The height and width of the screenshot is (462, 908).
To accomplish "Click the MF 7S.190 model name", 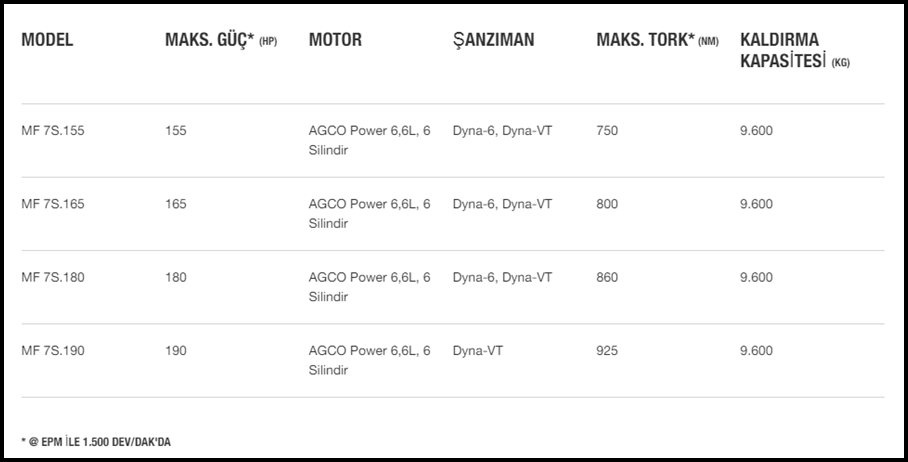I will (53, 351).
